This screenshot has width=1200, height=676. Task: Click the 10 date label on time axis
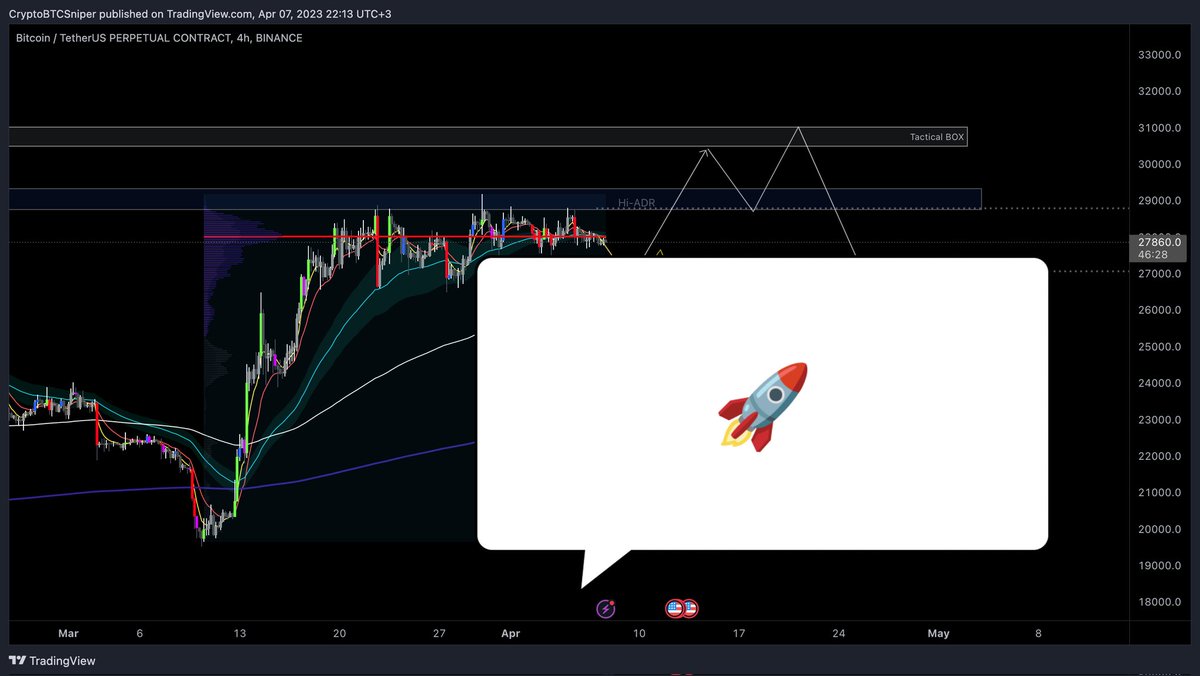pos(639,633)
